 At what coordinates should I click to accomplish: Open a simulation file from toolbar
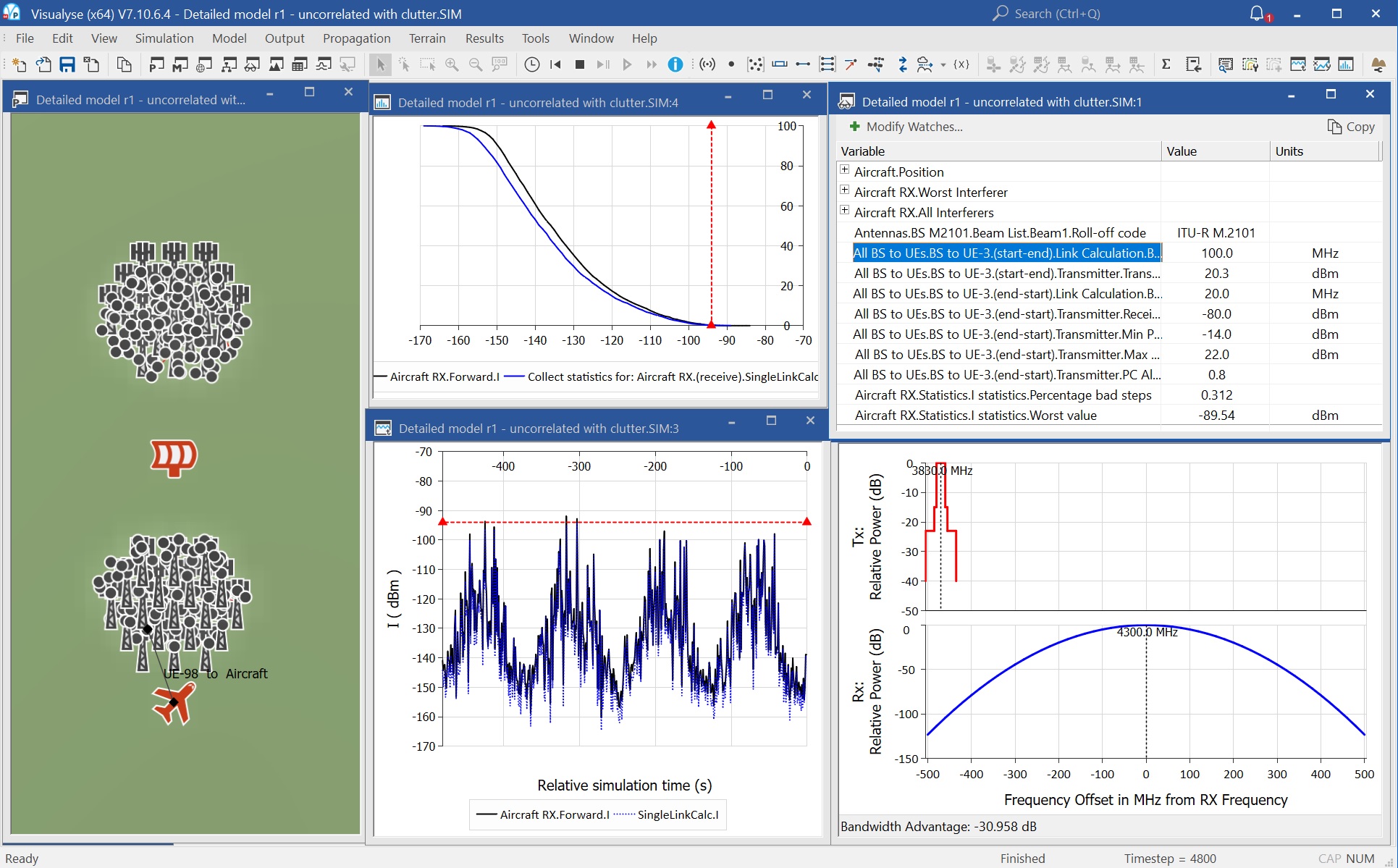click(43, 65)
